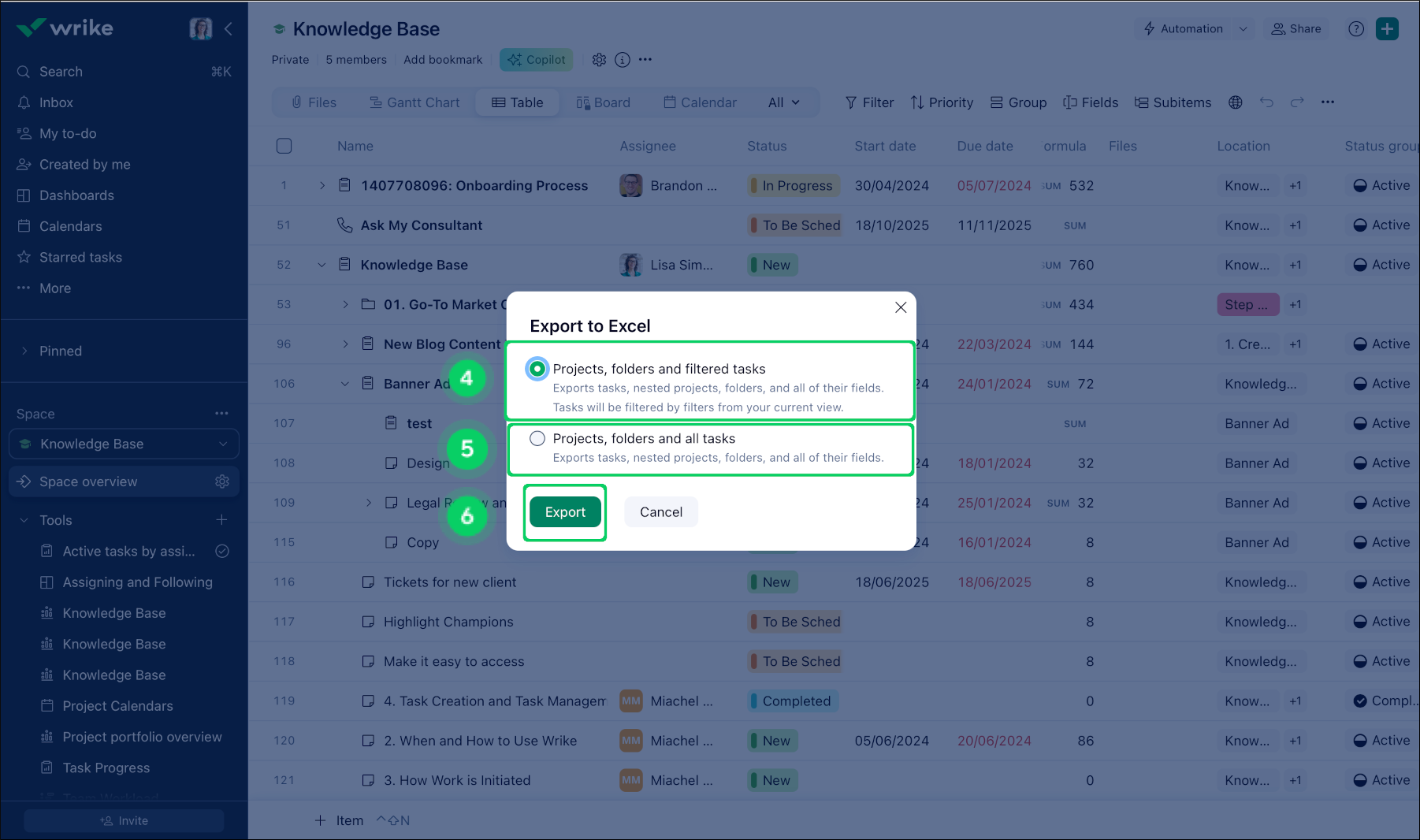
Task: Expand the Onboarding Process row
Action: click(x=322, y=186)
